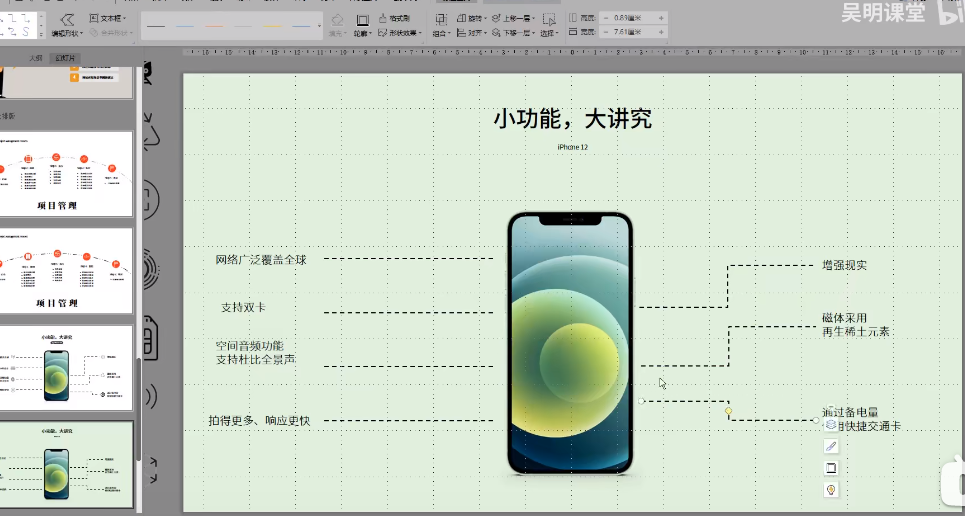
Task: Insert a 文本框 text box
Action: pos(107,18)
